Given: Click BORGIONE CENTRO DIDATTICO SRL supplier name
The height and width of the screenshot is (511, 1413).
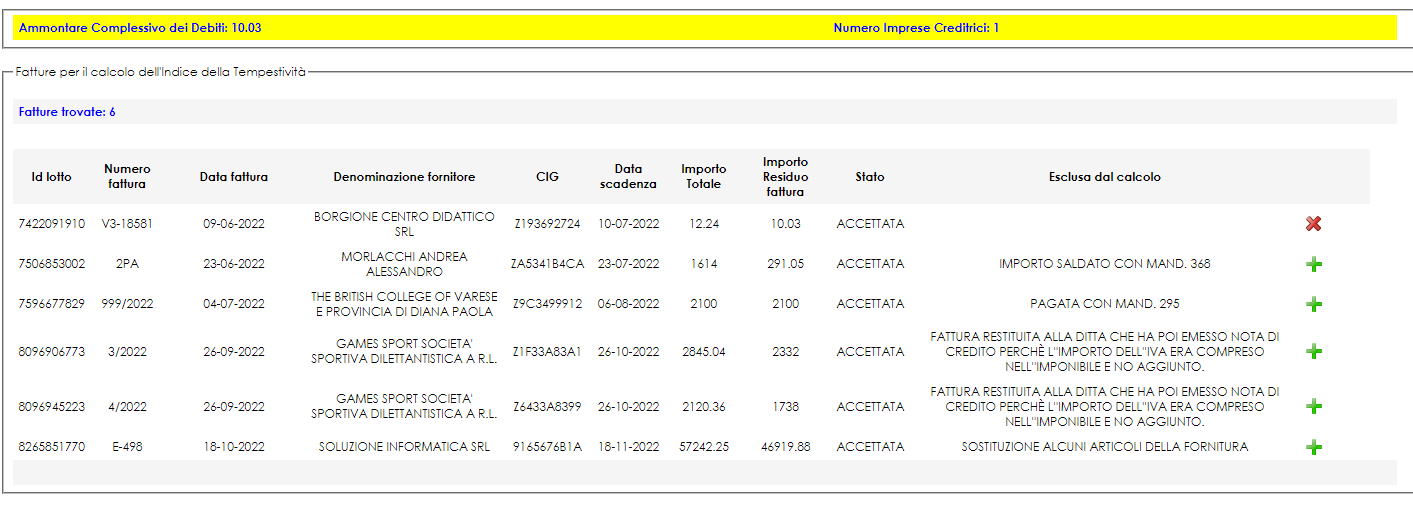Looking at the screenshot, I should pyautogui.click(x=404, y=224).
